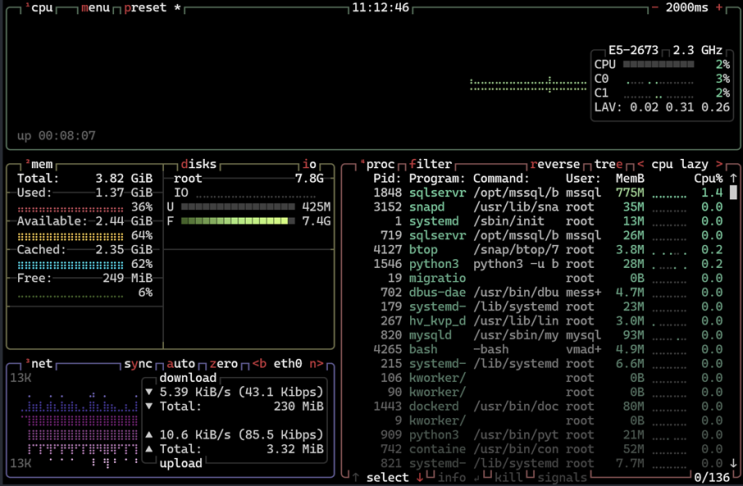
Task: Select the snapd process row
Action: (548, 207)
